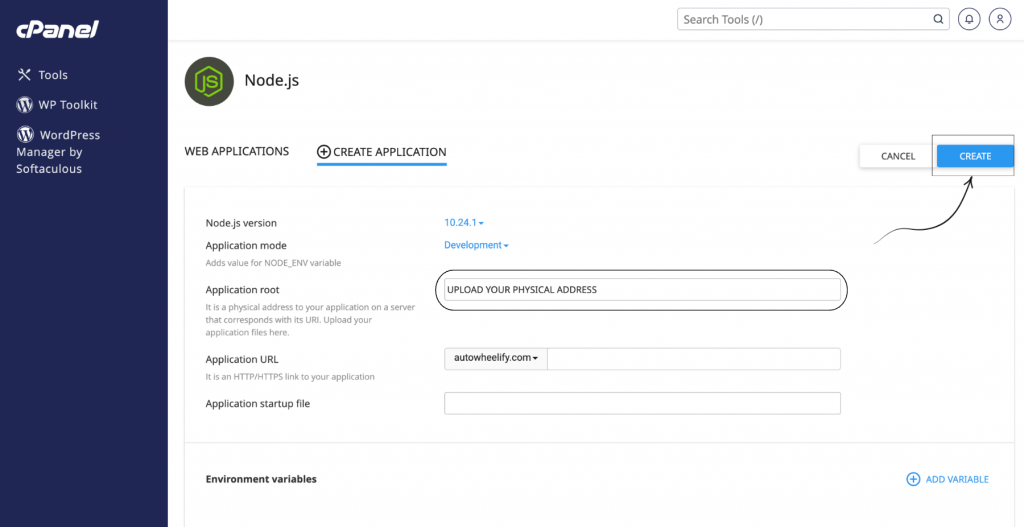The width and height of the screenshot is (1024, 527).
Task: Click the Environment variables heading
Action: pyautogui.click(x=261, y=479)
